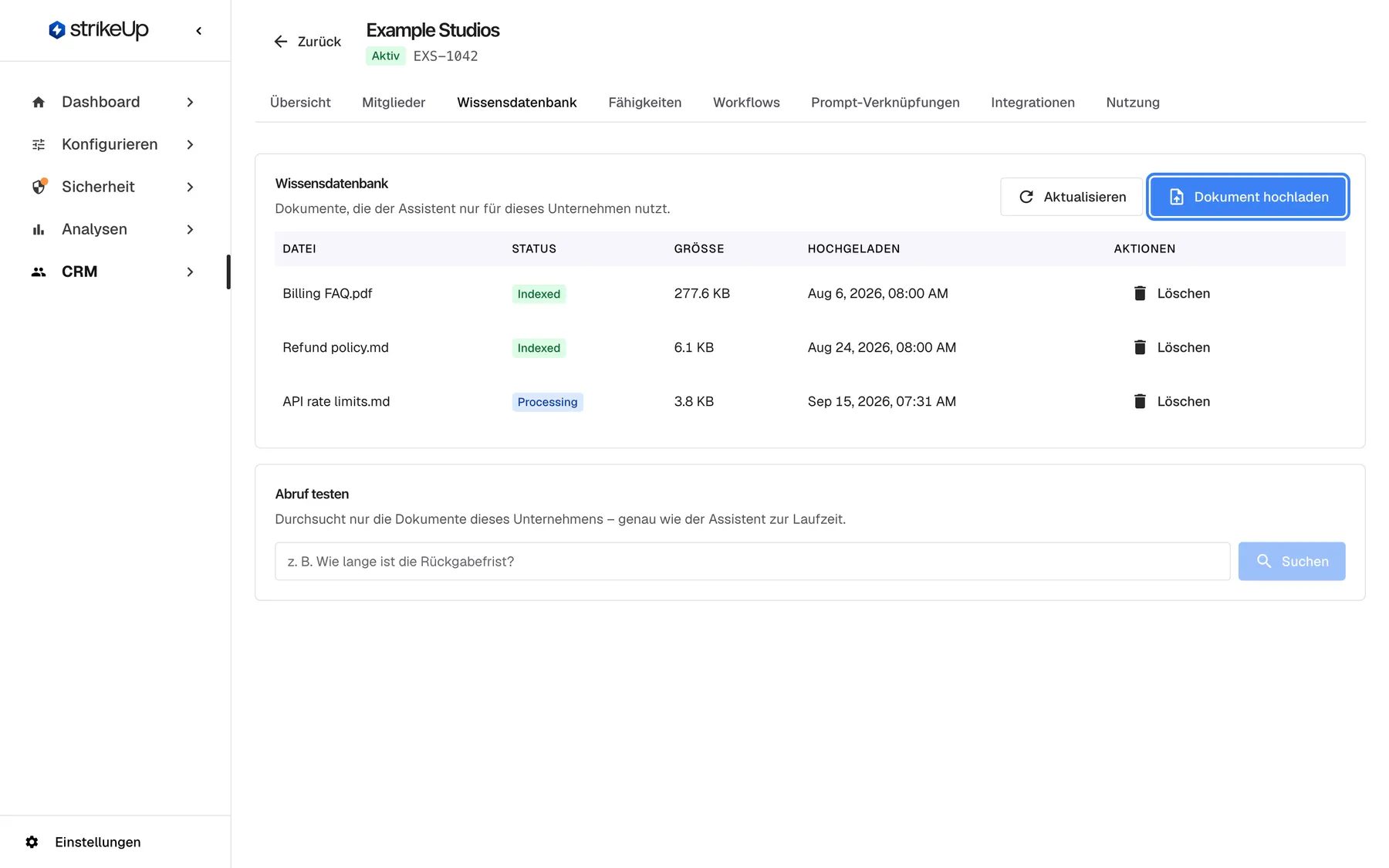Click the Processing status badge
Viewport: 1389px width, 868px height.
click(x=547, y=402)
